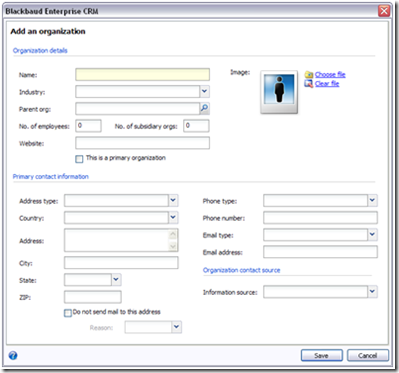The width and height of the screenshot is (399, 373).
Task: Click the Address box scroll down arrow
Action: 173,246
